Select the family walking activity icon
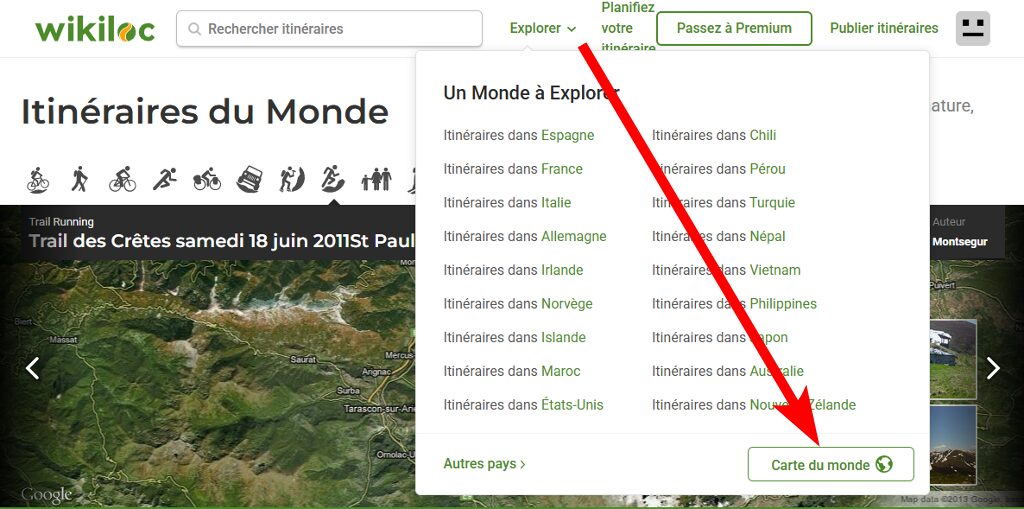 click(x=376, y=180)
